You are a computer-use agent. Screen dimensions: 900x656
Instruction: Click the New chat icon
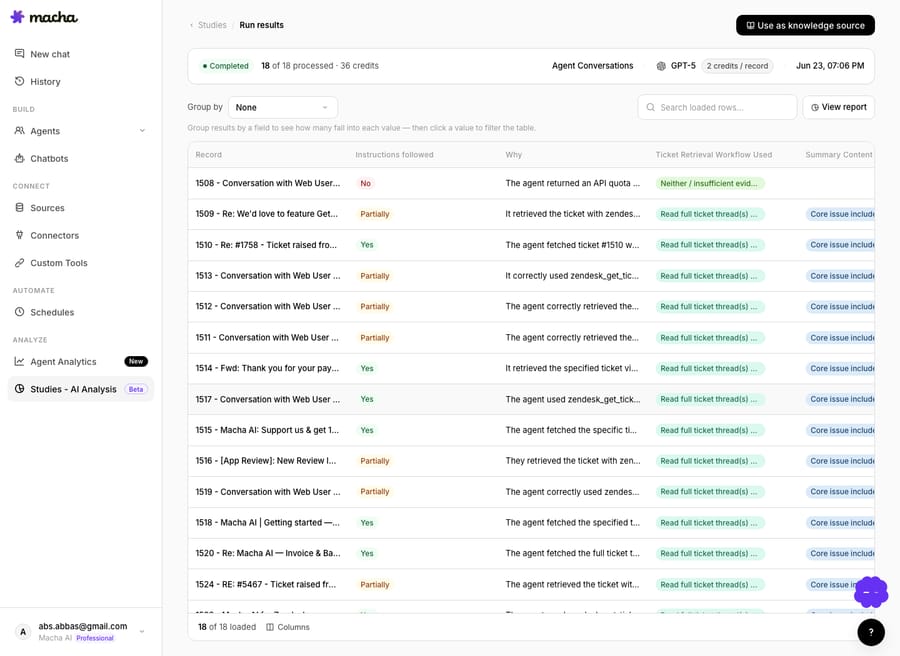point(20,53)
